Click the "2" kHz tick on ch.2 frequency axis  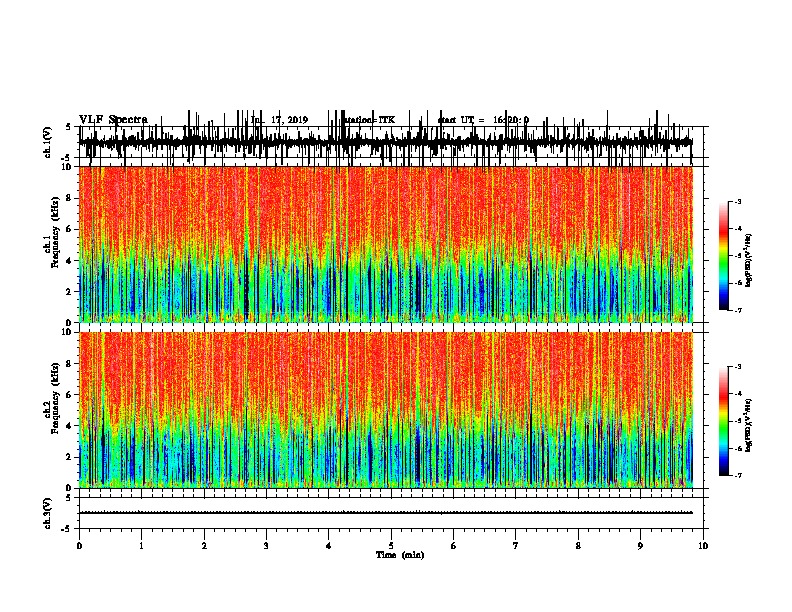click(x=69, y=457)
